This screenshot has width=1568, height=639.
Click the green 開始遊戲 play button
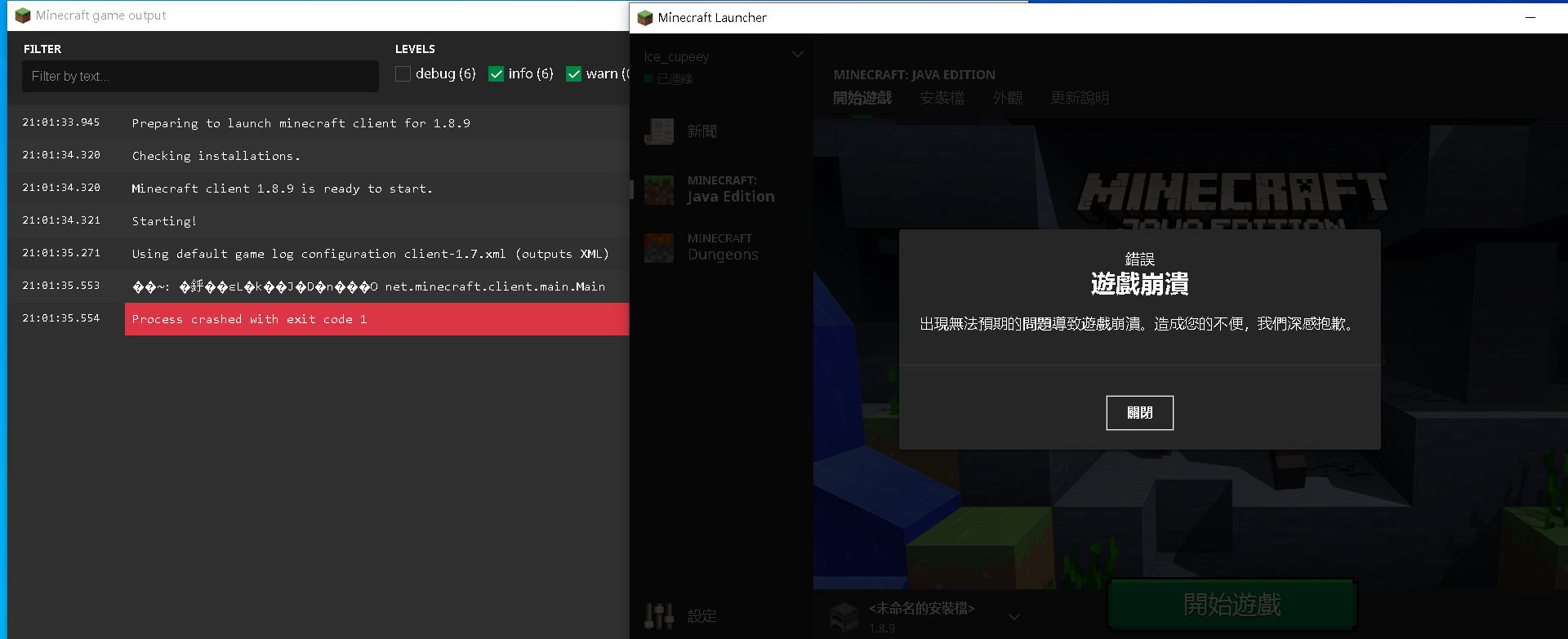[1232, 605]
